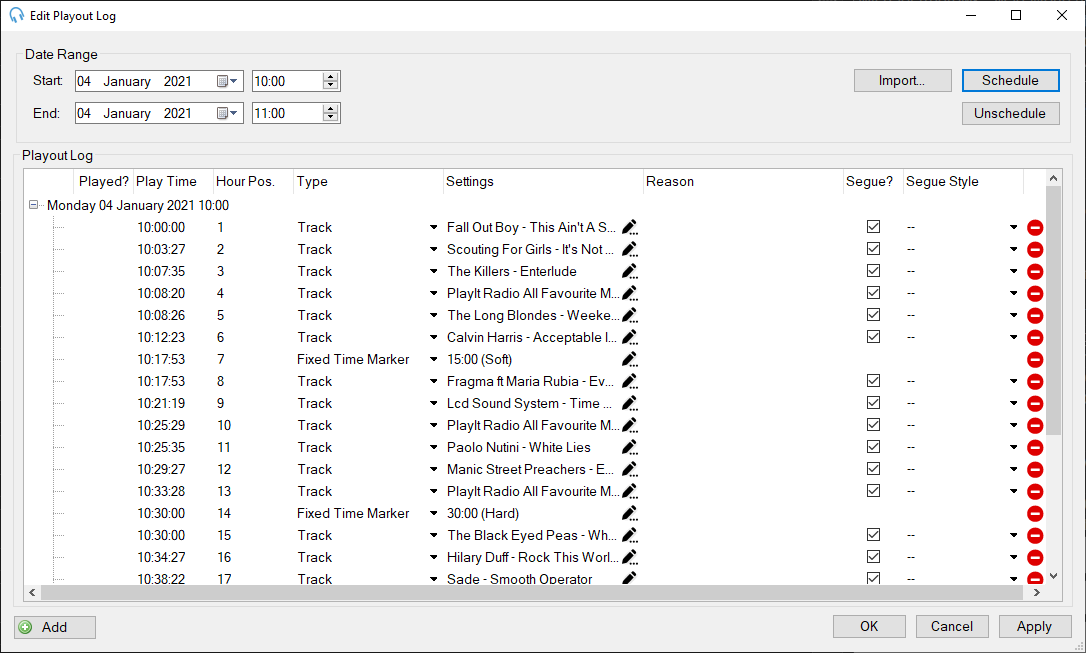Screen dimensions: 1086x653
Task: Remove The Killers - Enterlude row red button
Action: click(1035, 271)
